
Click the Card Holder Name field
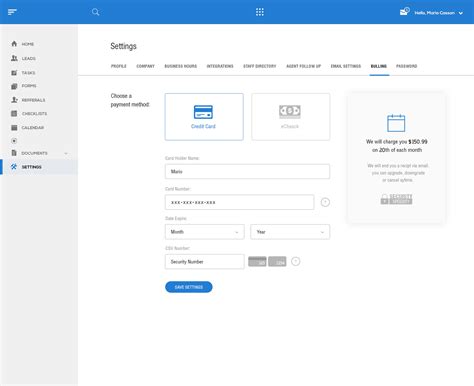[x=247, y=172]
